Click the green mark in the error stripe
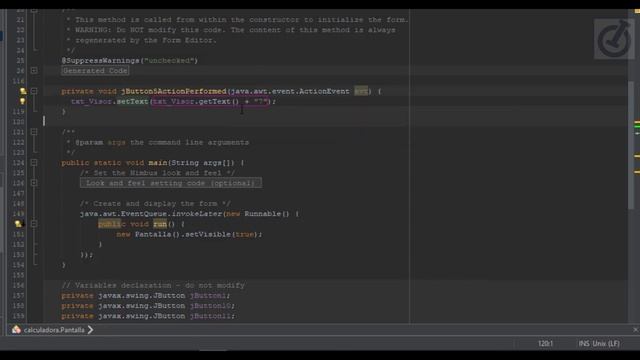The width and height of the screenshot is (640, 360). click(637, 127)
